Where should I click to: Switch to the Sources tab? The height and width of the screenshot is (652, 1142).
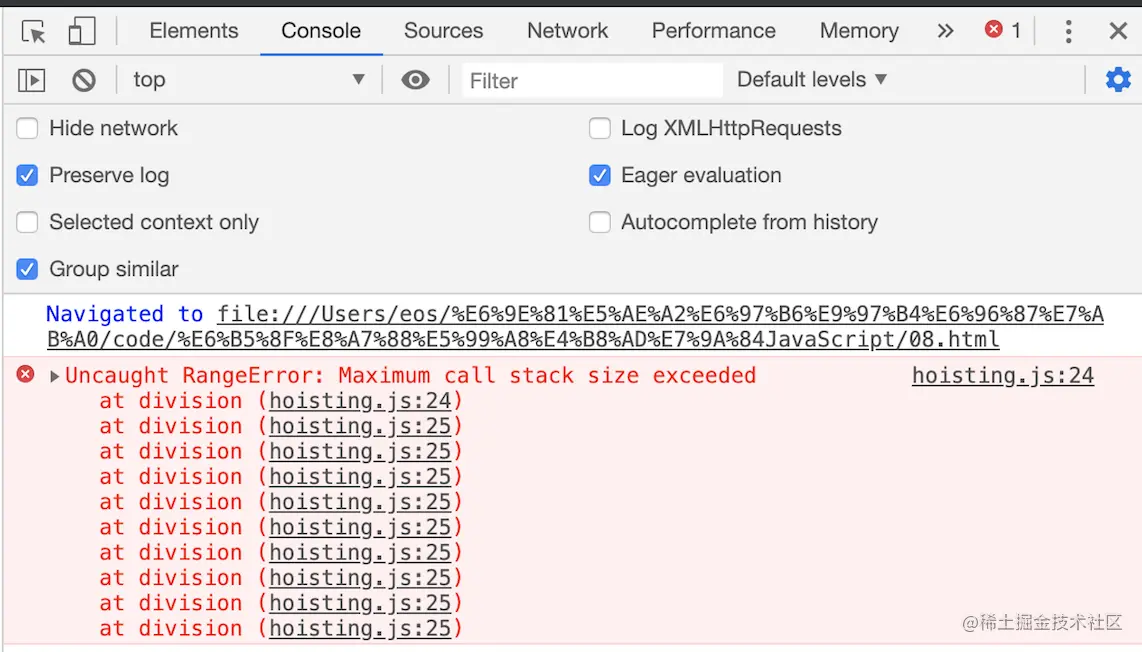[443, 31]
